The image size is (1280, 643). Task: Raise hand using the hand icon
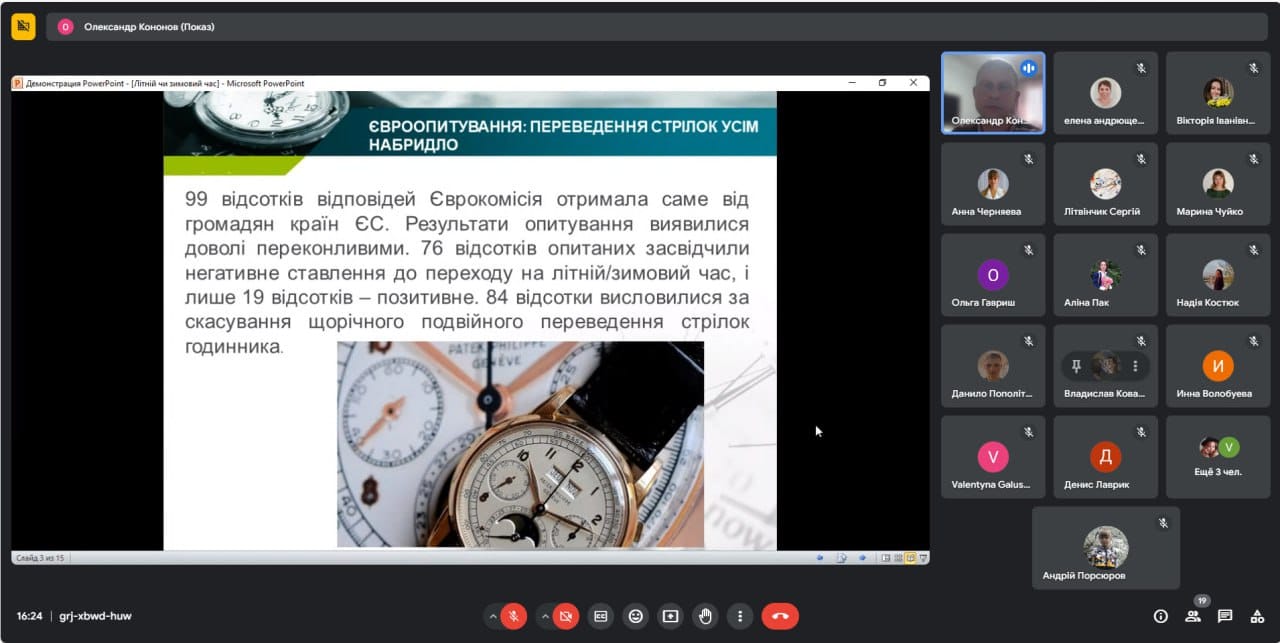pyautogui.click(x=705, y=616)
